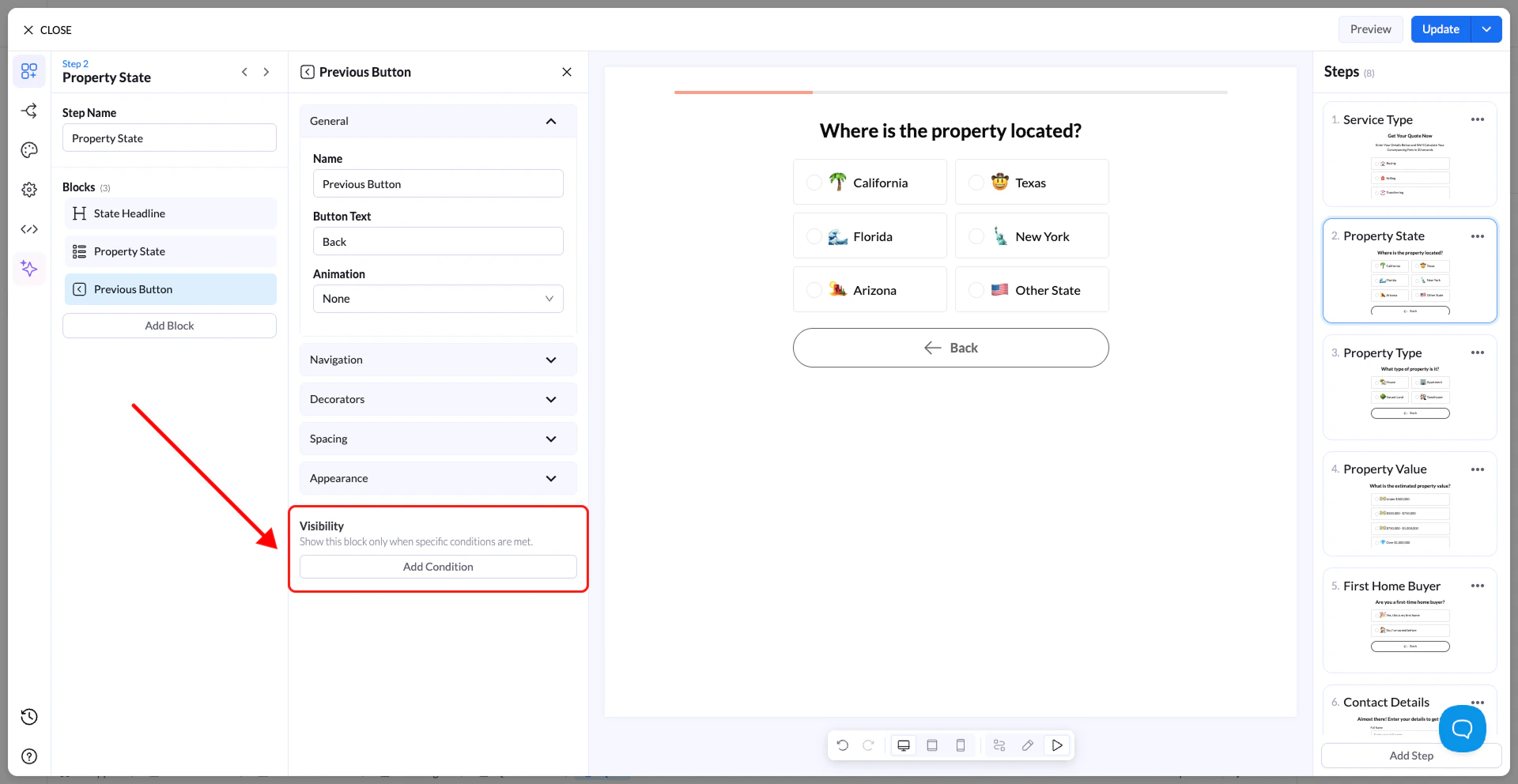Open options menu for First Home Buyer step
The height and width of the screenshot is (784, 1518).
(x=1478, y=586)
